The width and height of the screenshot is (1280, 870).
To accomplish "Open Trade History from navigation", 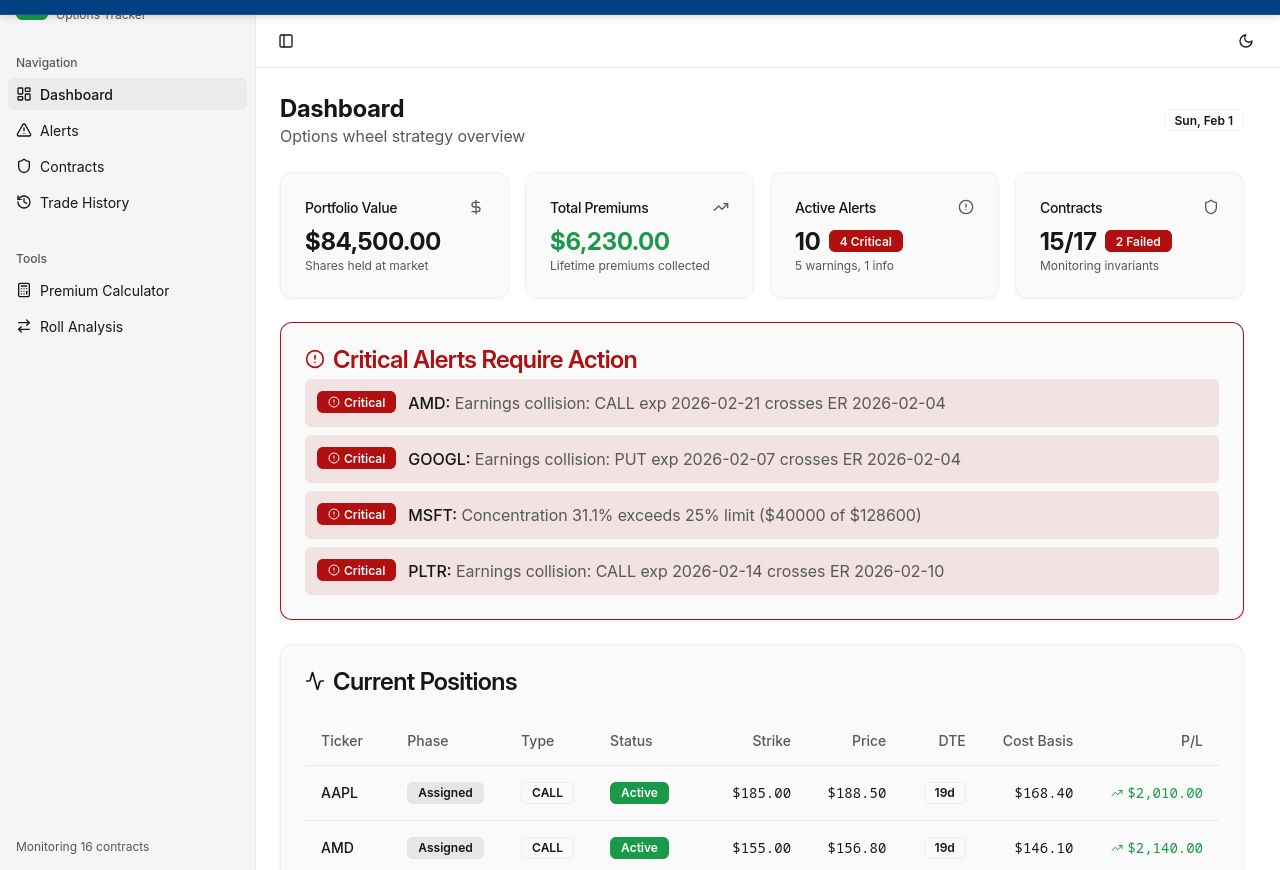I will [84, 202].
